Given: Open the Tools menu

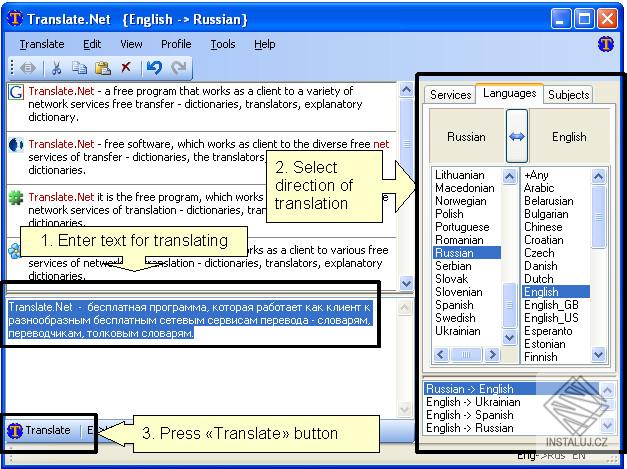Looking at the screenshot, I should point(223,44).
